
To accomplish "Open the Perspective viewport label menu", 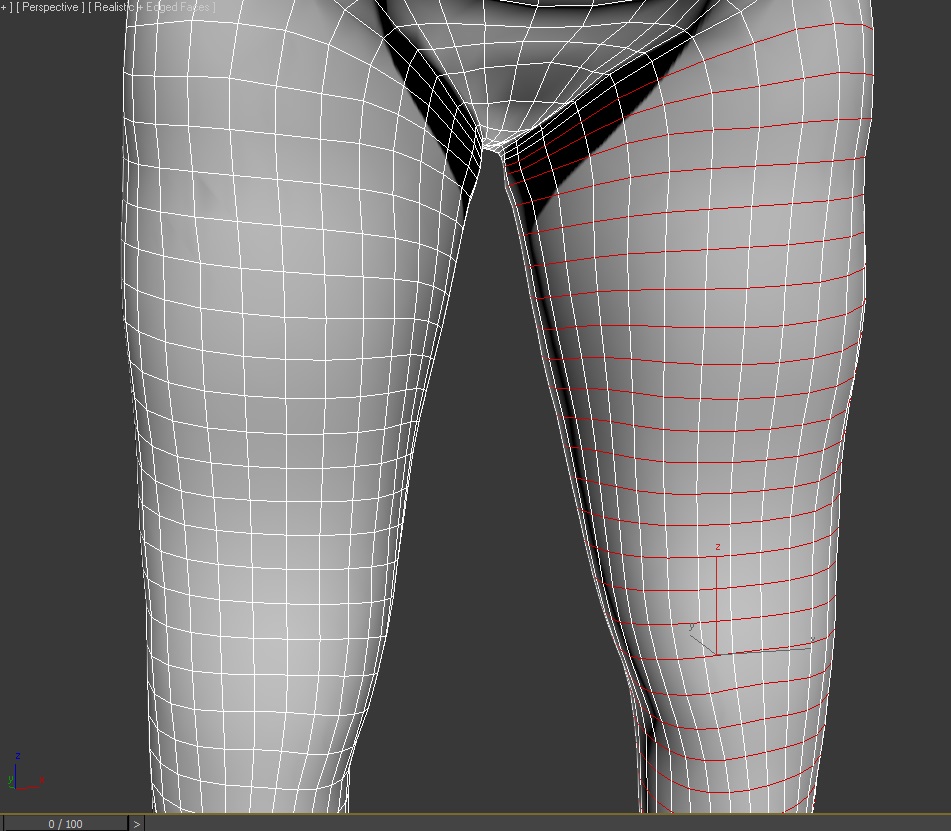I will tap(50, 7).
